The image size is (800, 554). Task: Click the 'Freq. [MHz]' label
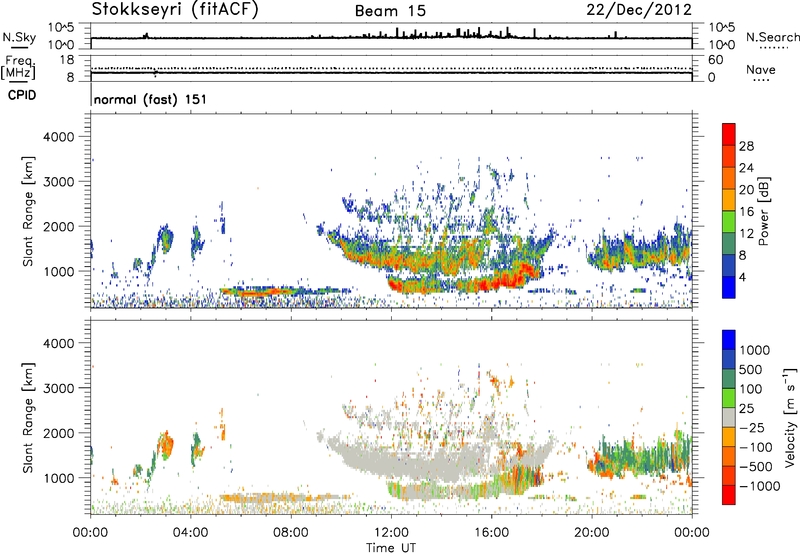(18, 67)
